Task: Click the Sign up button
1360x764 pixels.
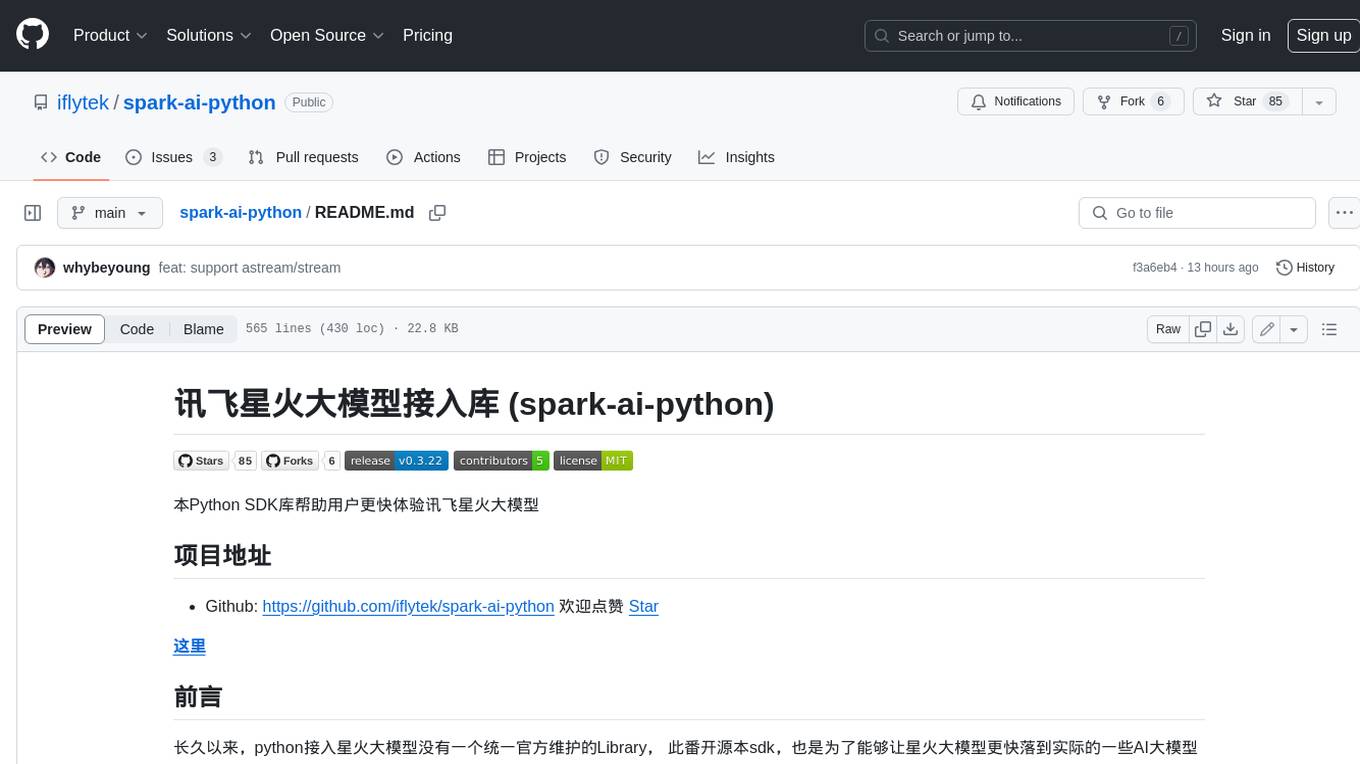Action: tap(1323, 35)
